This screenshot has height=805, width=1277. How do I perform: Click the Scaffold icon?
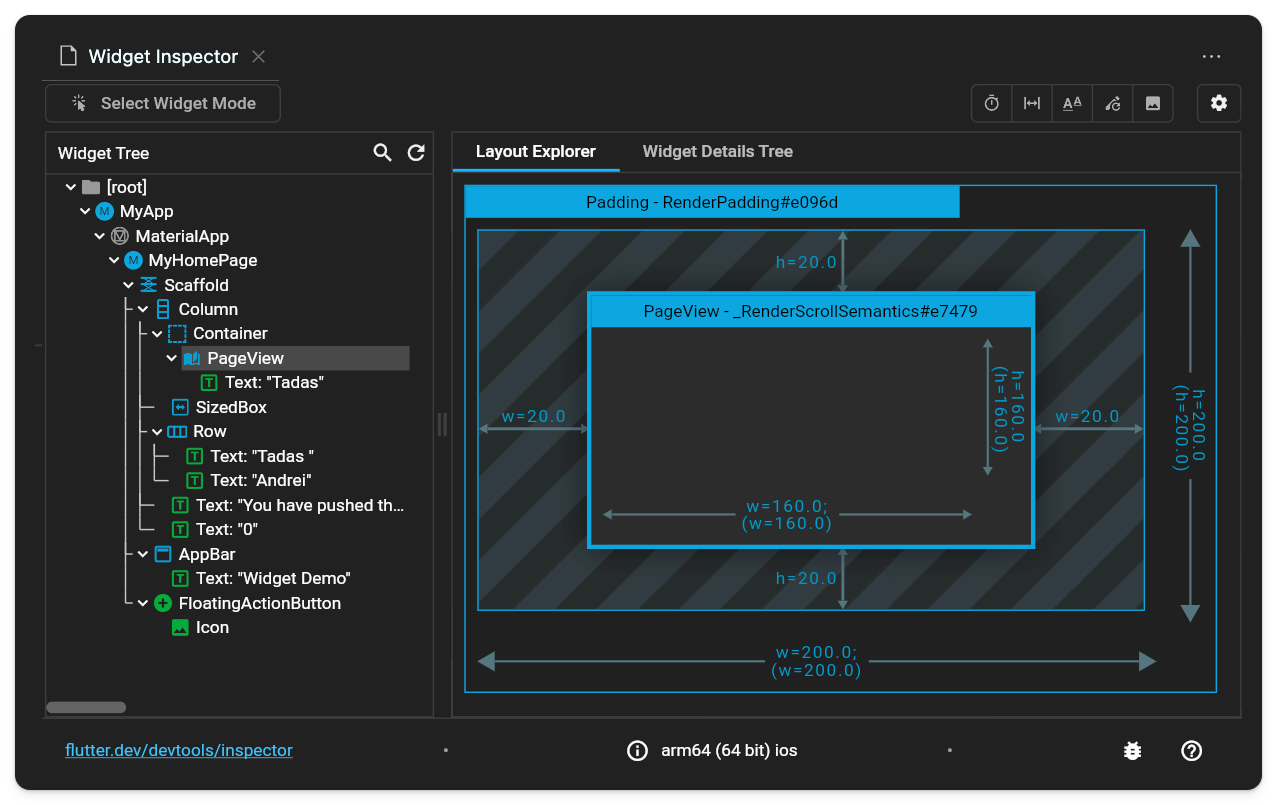point(149,285)
